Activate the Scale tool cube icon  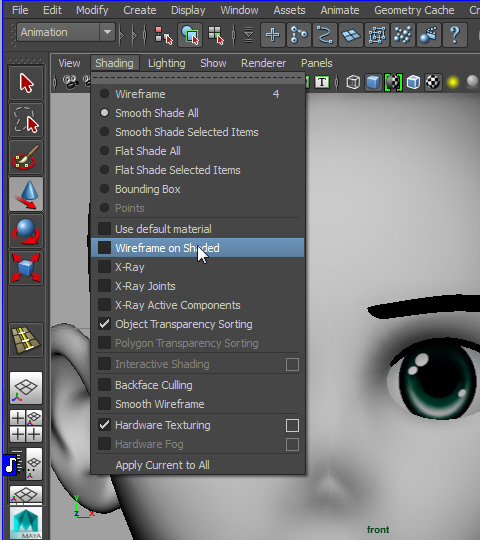26,268
